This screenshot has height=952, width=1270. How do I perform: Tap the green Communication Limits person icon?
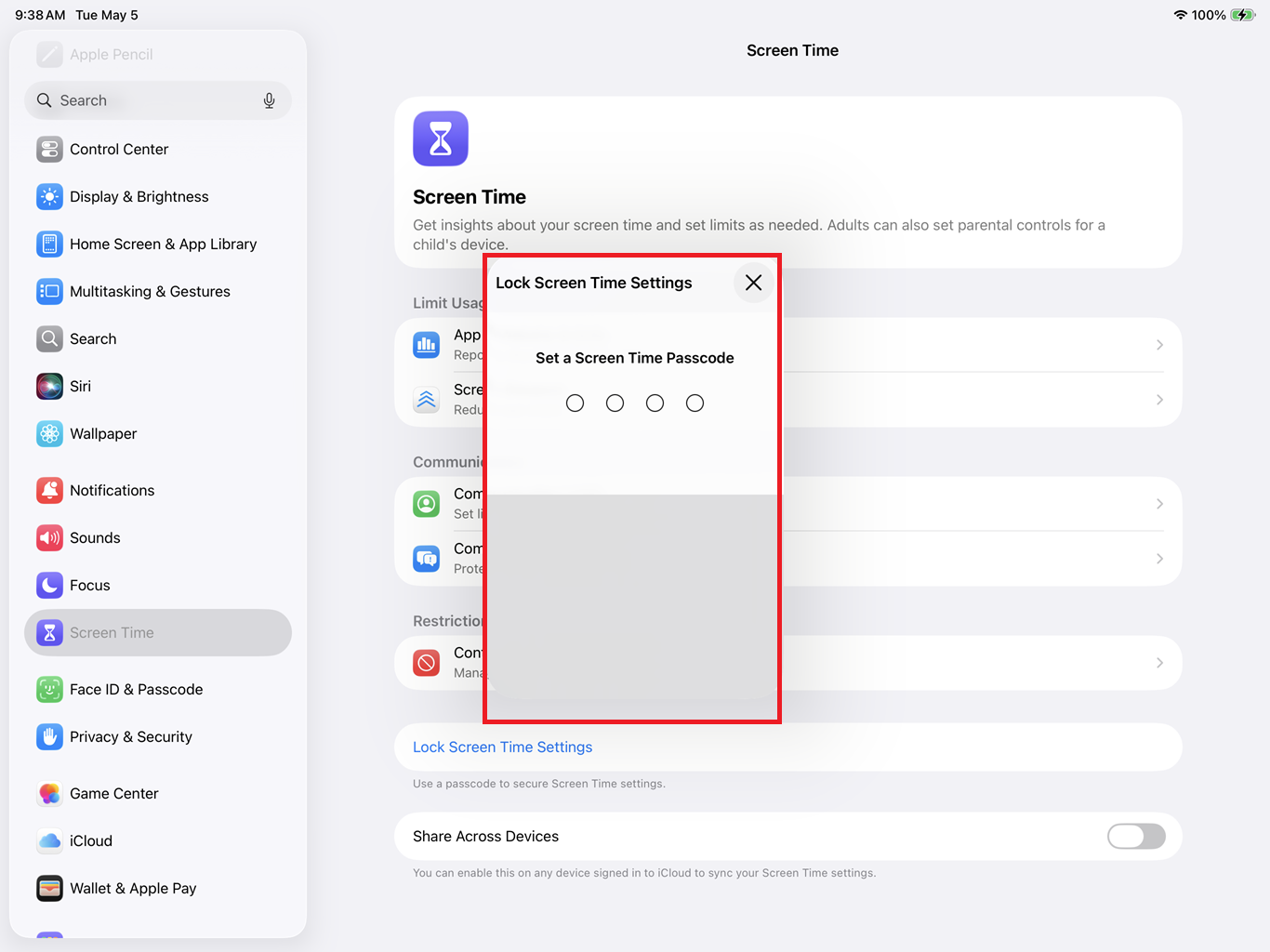427,504
